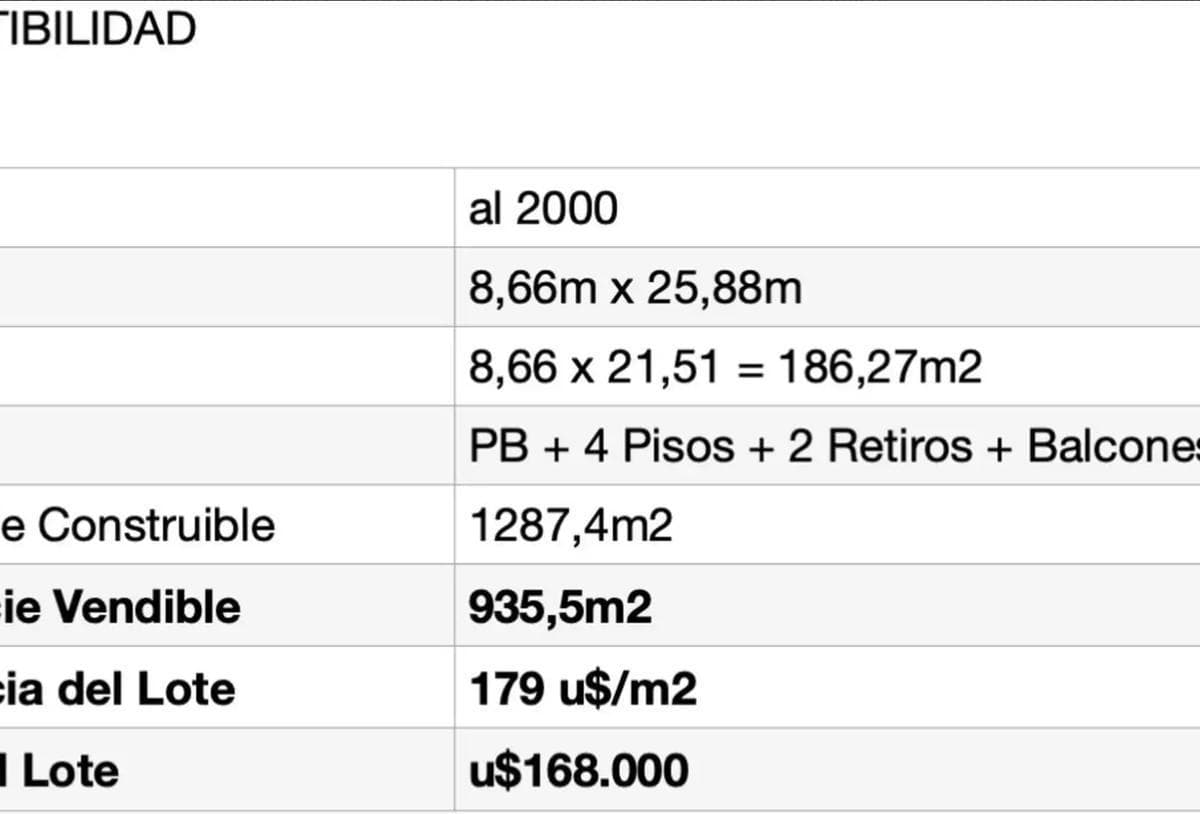
Task: Click the '179 u$/m2' value cell
Action: [x=582, y=689]
